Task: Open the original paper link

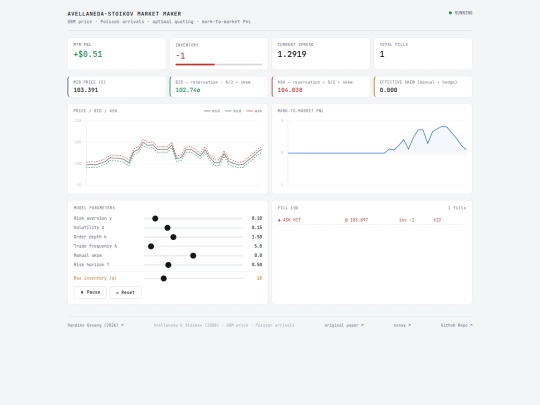Action: click(344, 325)
